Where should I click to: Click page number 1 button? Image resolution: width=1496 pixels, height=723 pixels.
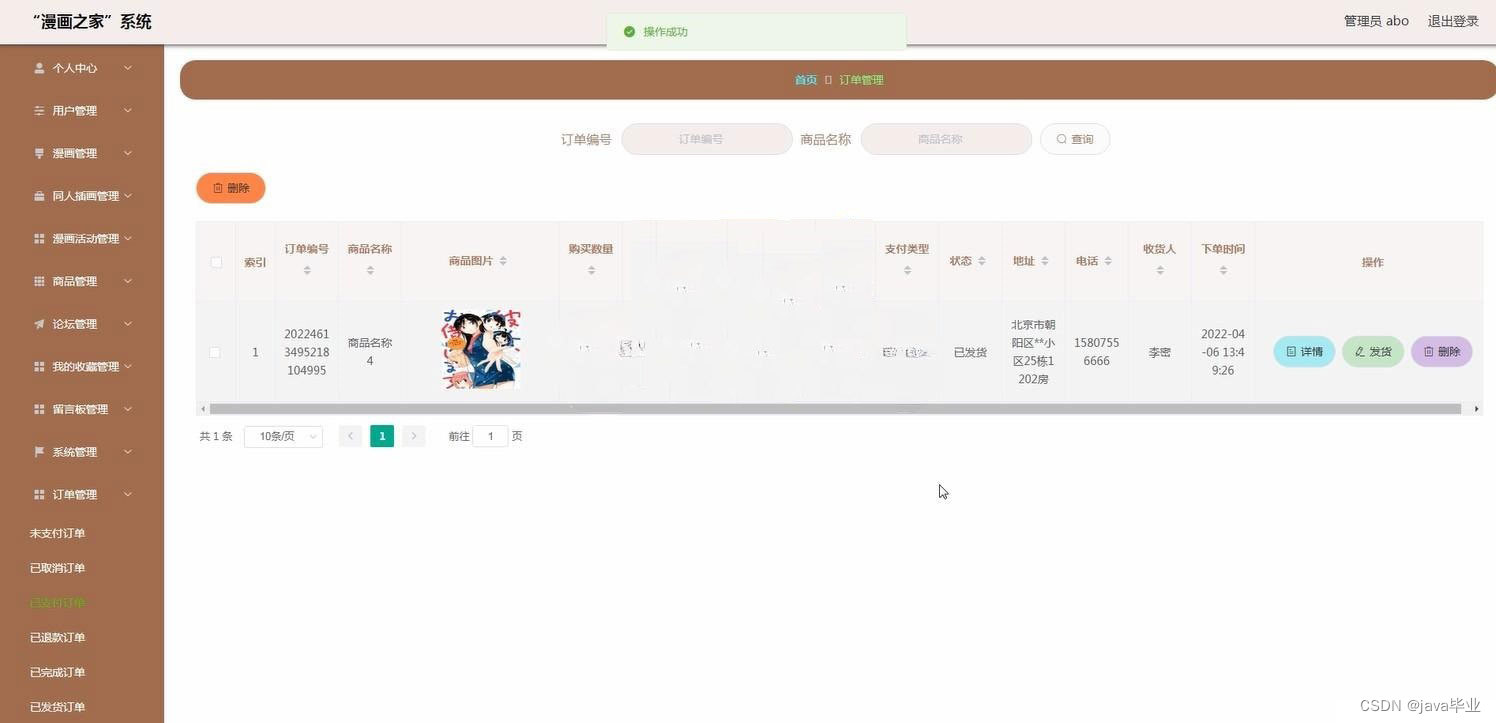tap(382, 436)
